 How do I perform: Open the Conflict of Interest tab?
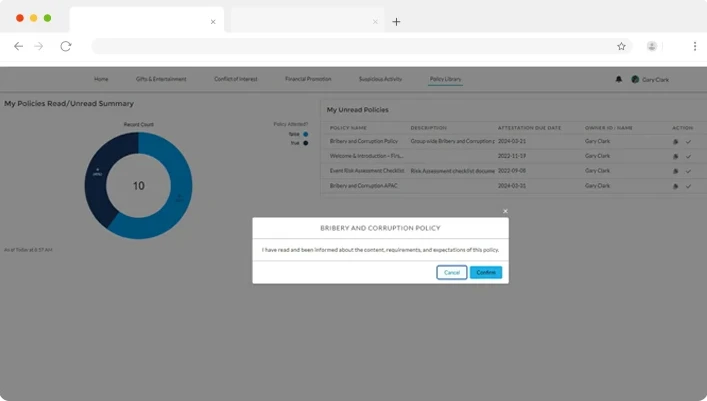[x=235, y=79]
